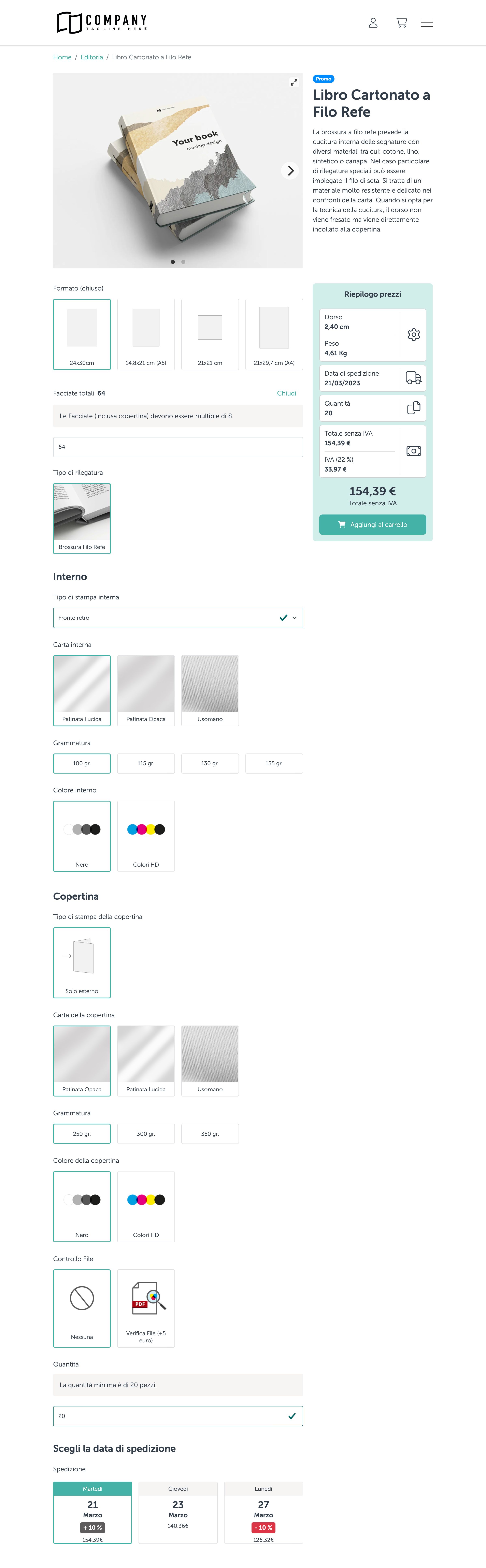486x1568 pixels.
Task: Choose 350 gr. cover weight
Action: (x=210, y=1134)
